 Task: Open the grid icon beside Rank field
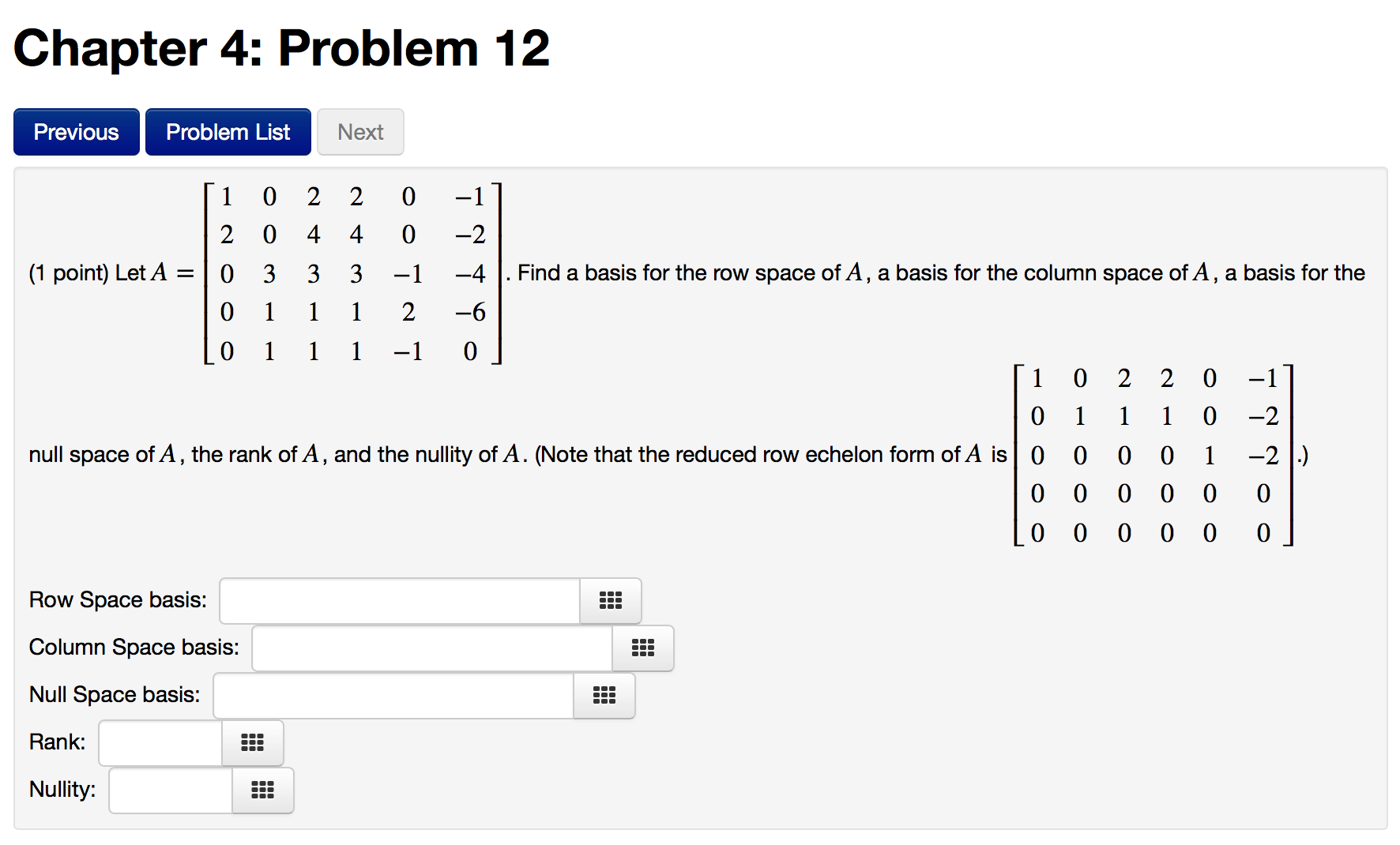(x=252, y=743)
